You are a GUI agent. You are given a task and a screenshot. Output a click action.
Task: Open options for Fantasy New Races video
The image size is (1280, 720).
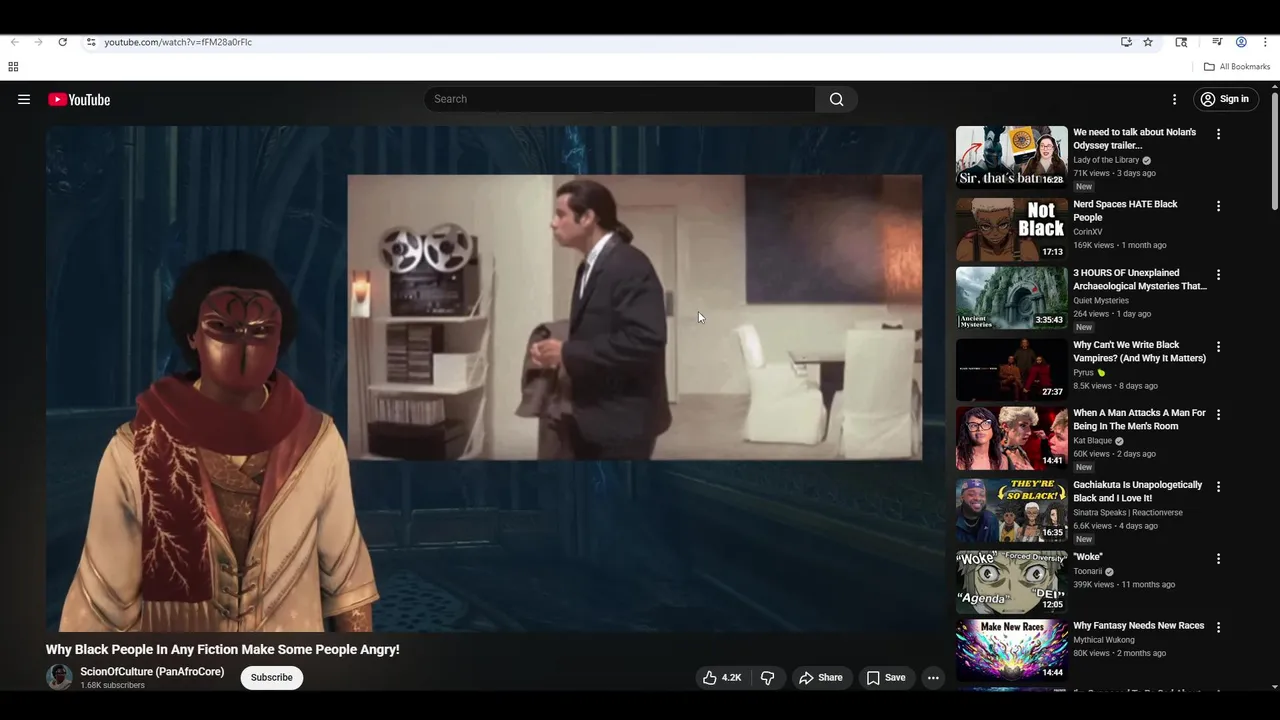tap(1218, 627)
